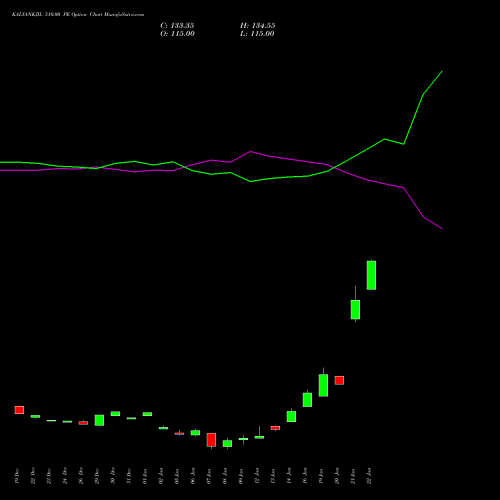Click the open value O: 115.00
Image resolution: width=500 pixels, height=500 pixels.
tap(177, 34)
